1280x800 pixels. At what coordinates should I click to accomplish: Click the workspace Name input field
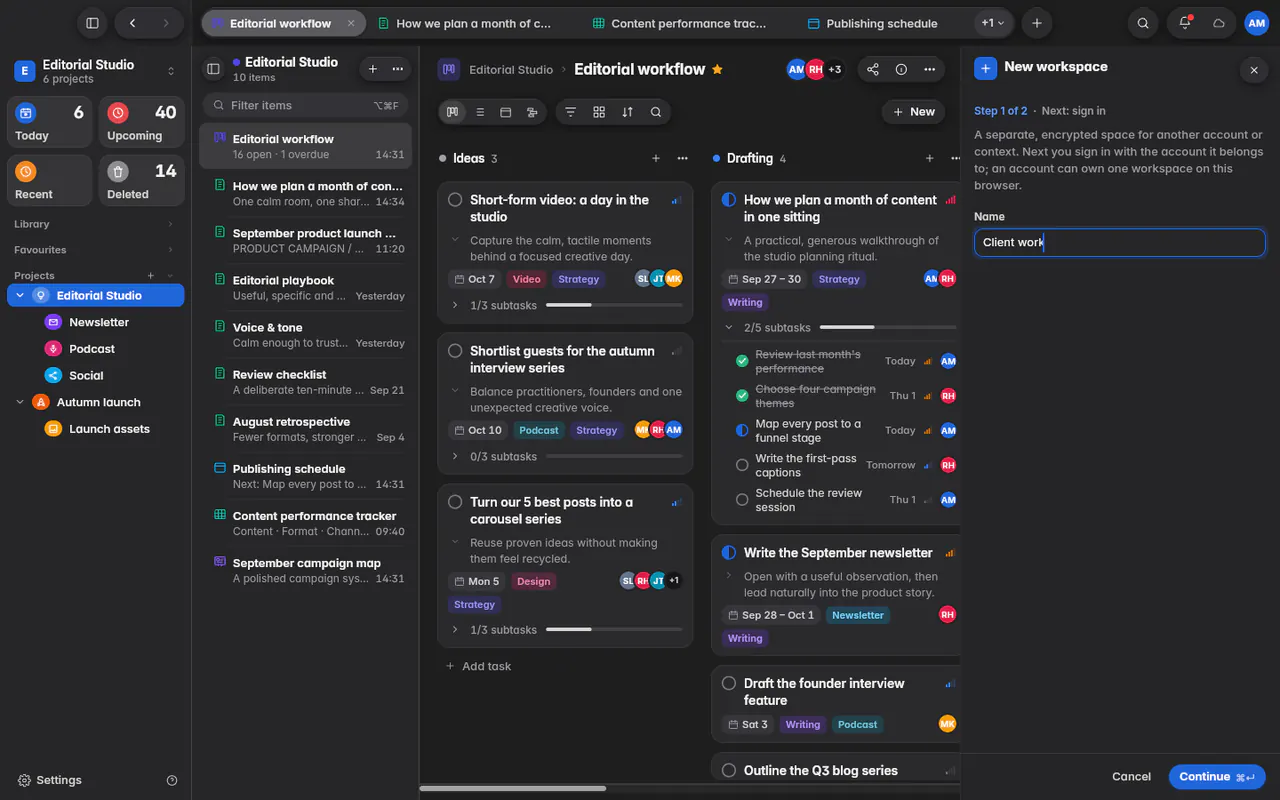pos(1120,242)
